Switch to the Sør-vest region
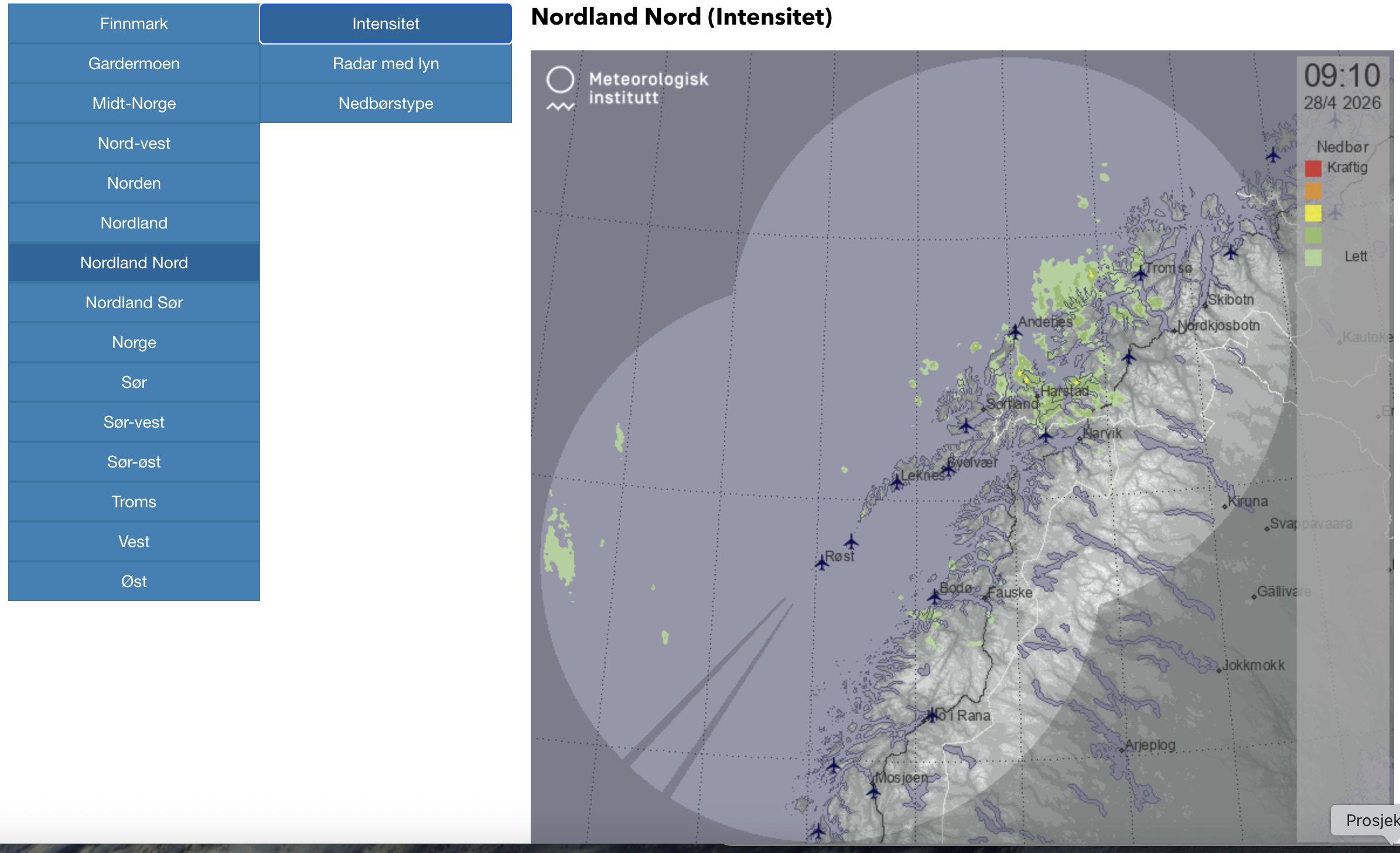 coord(134,422)
